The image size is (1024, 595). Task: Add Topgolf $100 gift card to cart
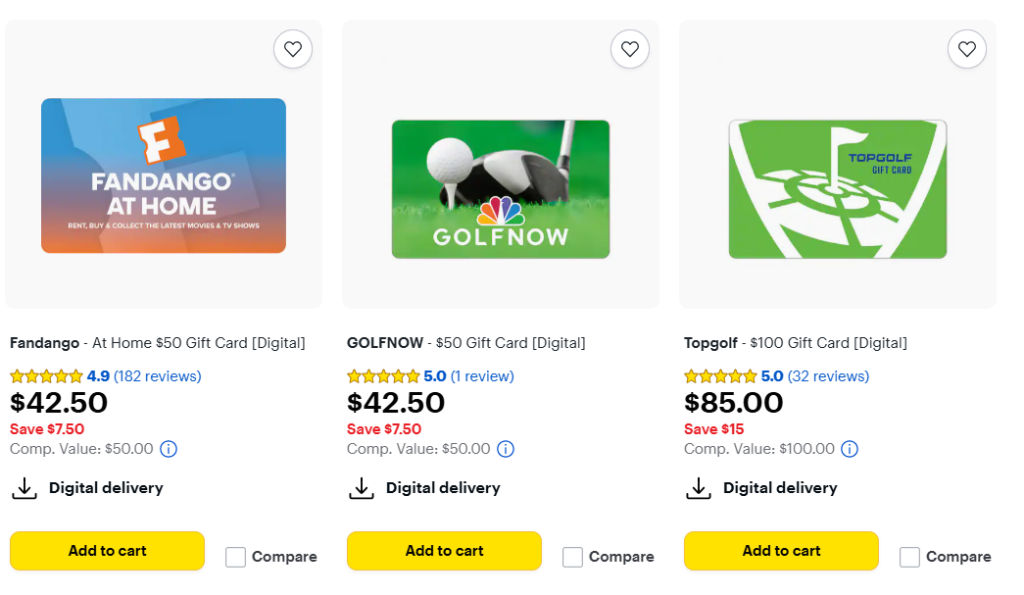[x=781, y=551]
